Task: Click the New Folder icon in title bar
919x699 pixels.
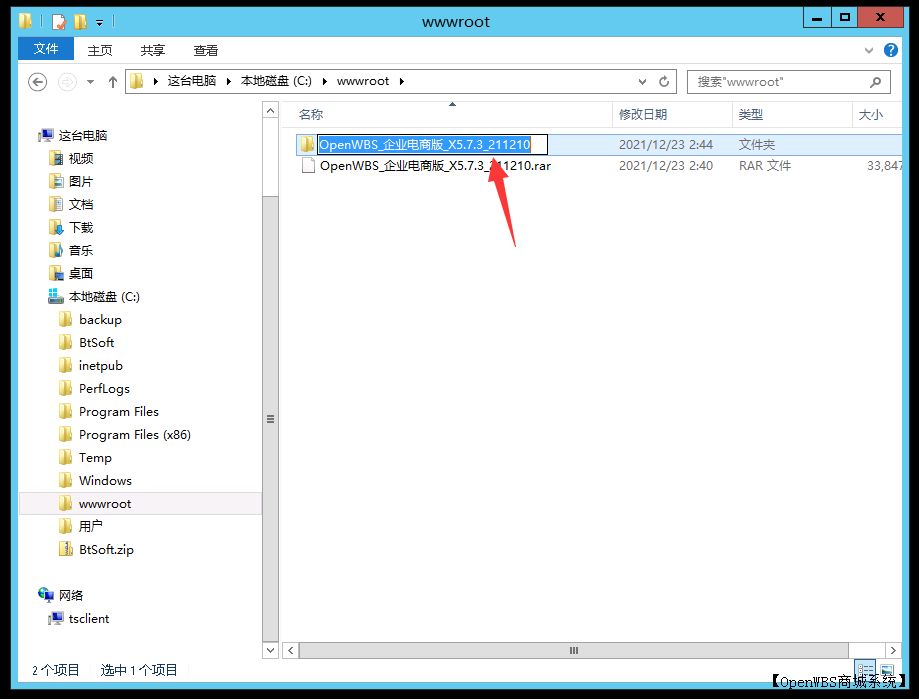Action: tap(81, 21)
